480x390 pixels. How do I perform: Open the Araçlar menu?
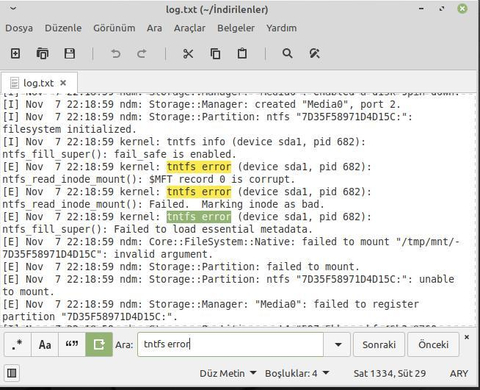[x=189, y=28]
